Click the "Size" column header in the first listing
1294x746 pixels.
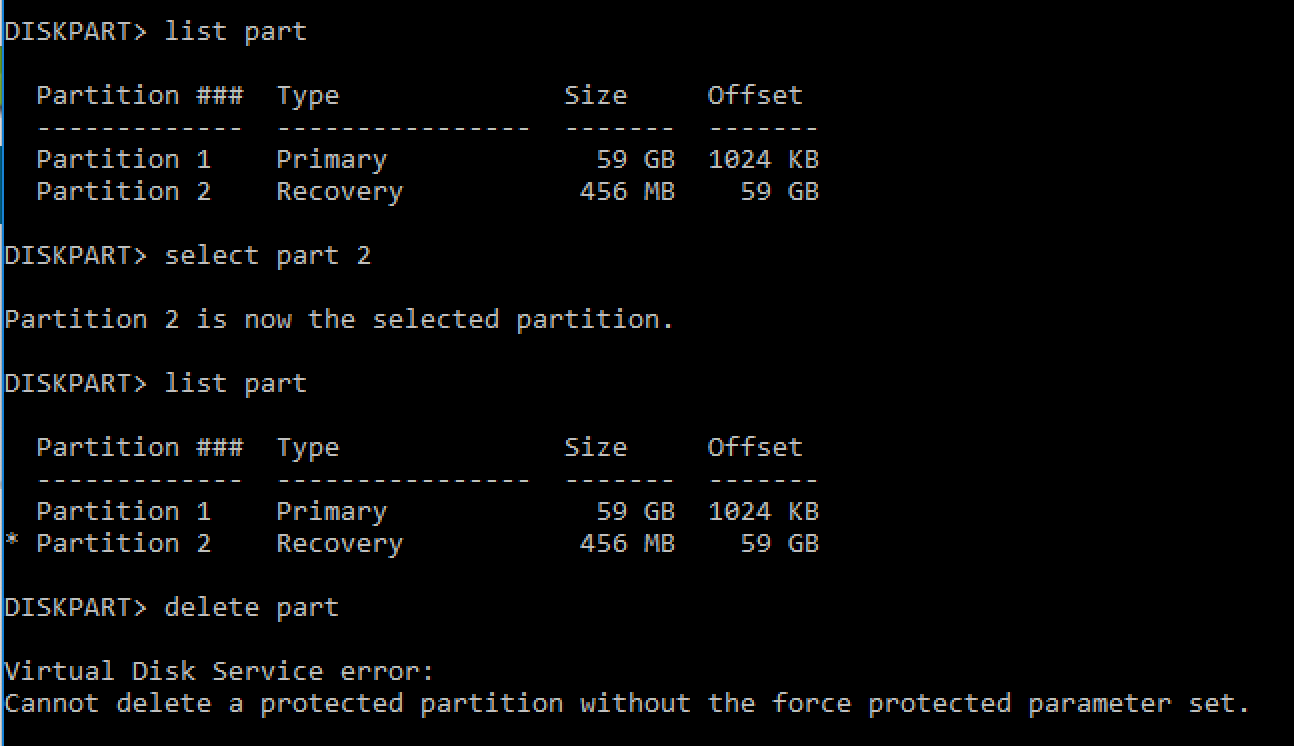tap(595, 96)
